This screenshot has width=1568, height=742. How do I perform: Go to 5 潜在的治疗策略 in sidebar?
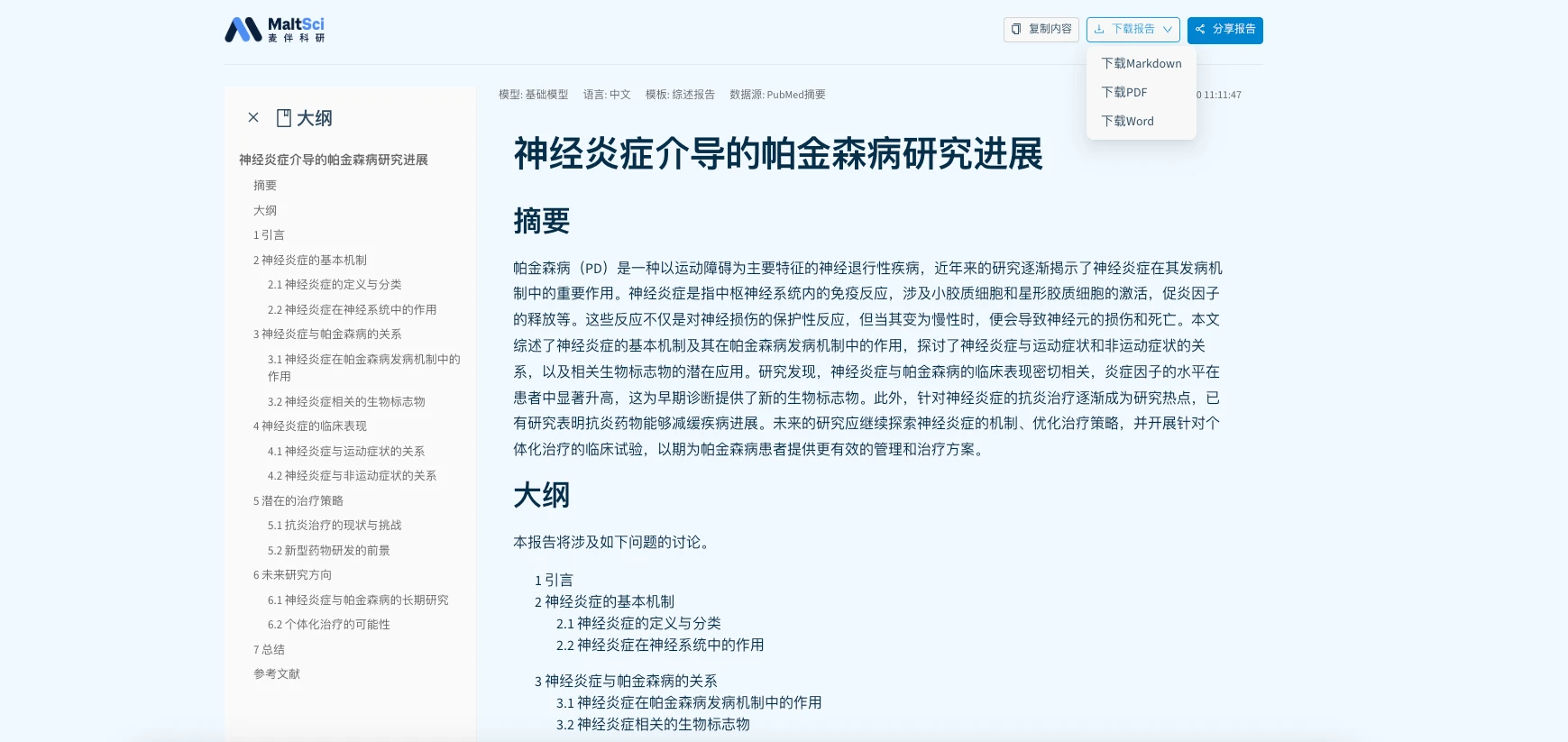click(298, 500)
